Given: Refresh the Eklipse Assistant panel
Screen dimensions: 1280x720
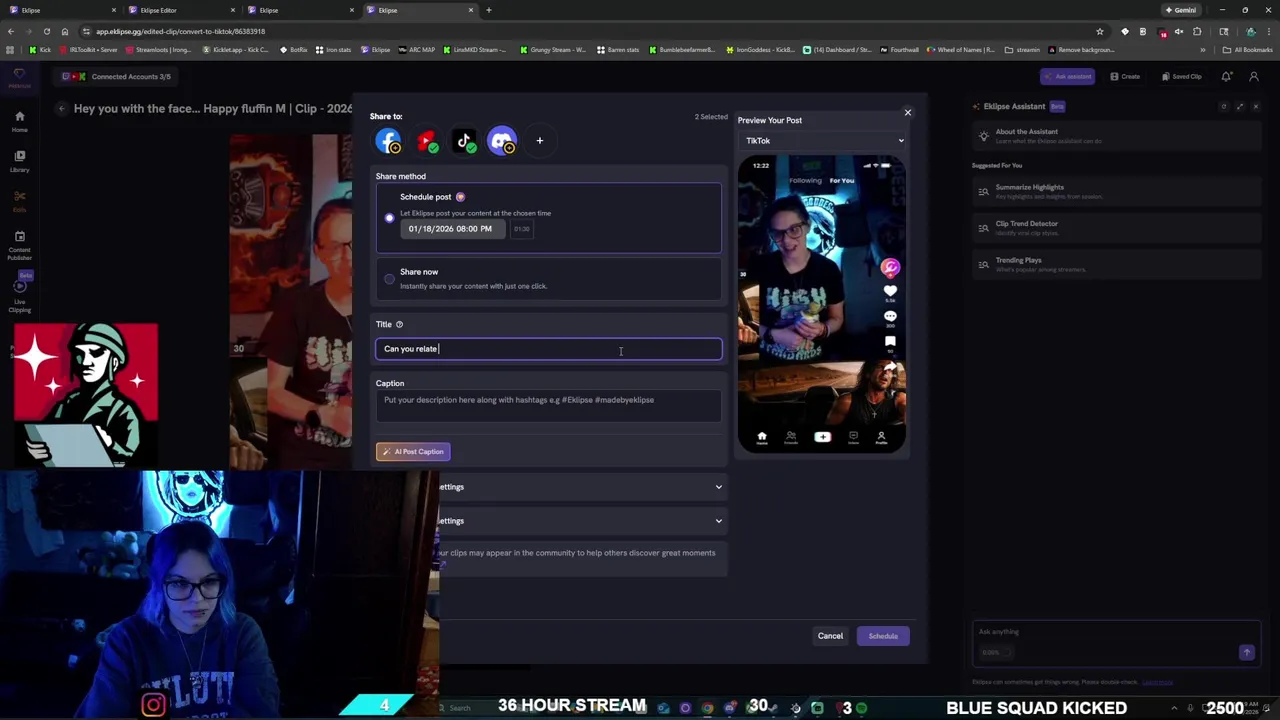Looking at the screenshot, I should click(x=1224, y=106).
